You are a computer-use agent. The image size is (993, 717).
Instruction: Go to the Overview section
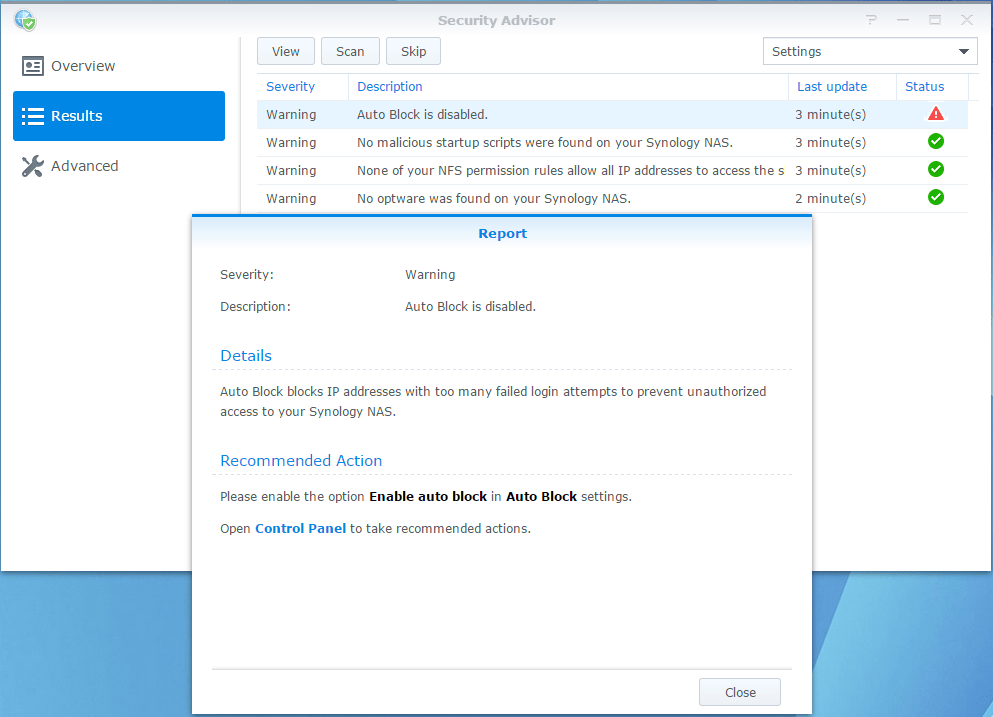point(119,66)
